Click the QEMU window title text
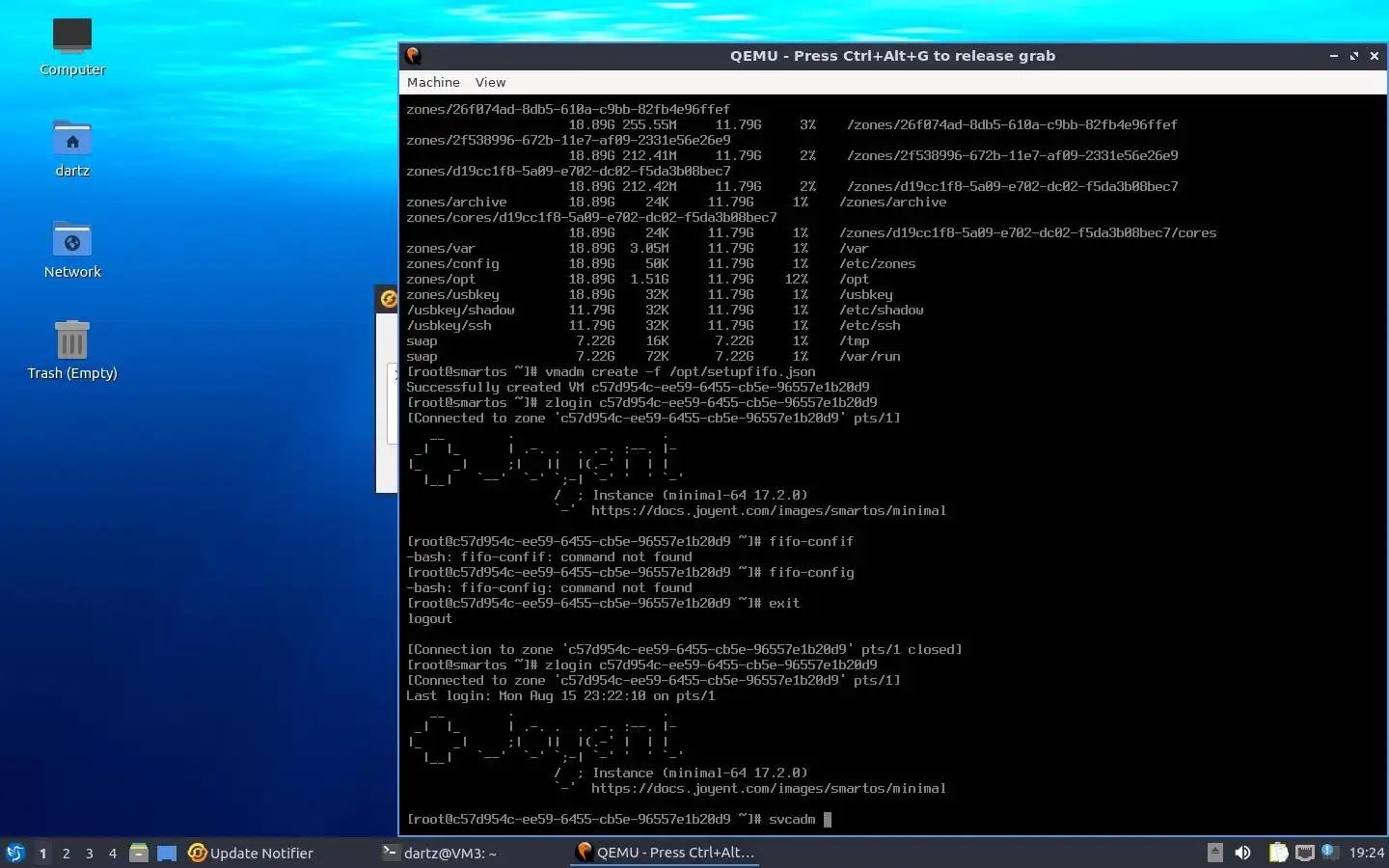 [x=892, y=56]
